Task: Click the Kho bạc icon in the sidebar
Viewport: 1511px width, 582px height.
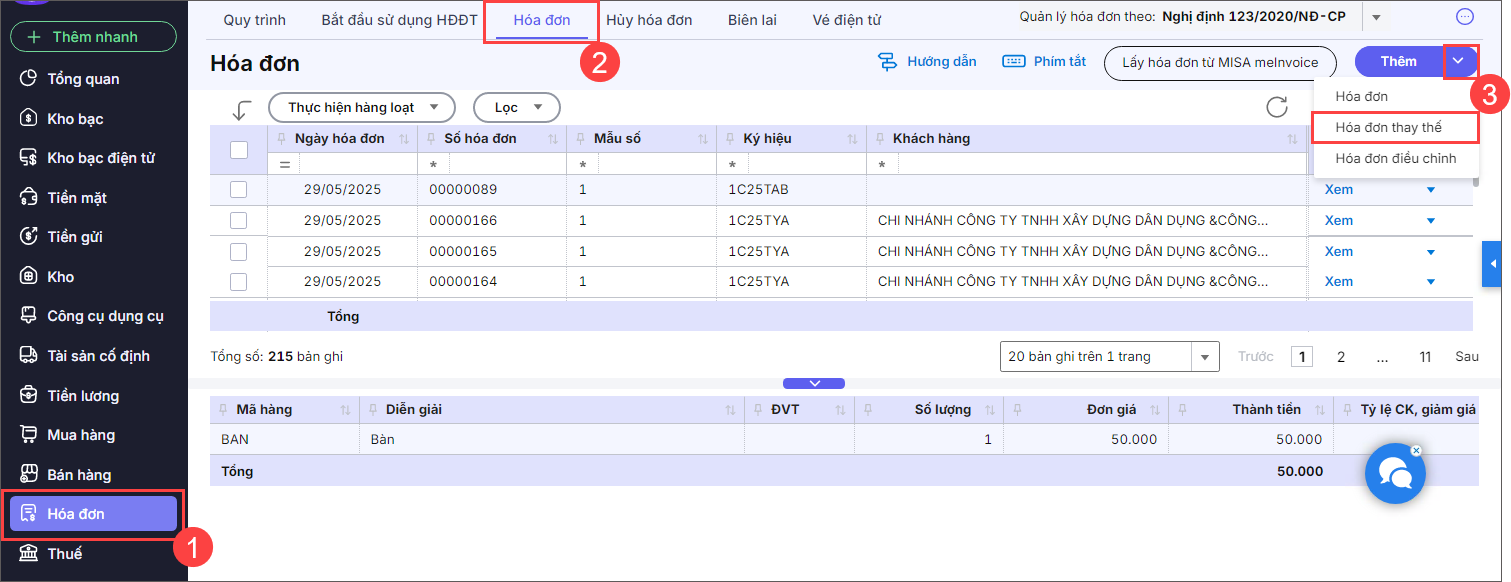Action: pos(29,119)
